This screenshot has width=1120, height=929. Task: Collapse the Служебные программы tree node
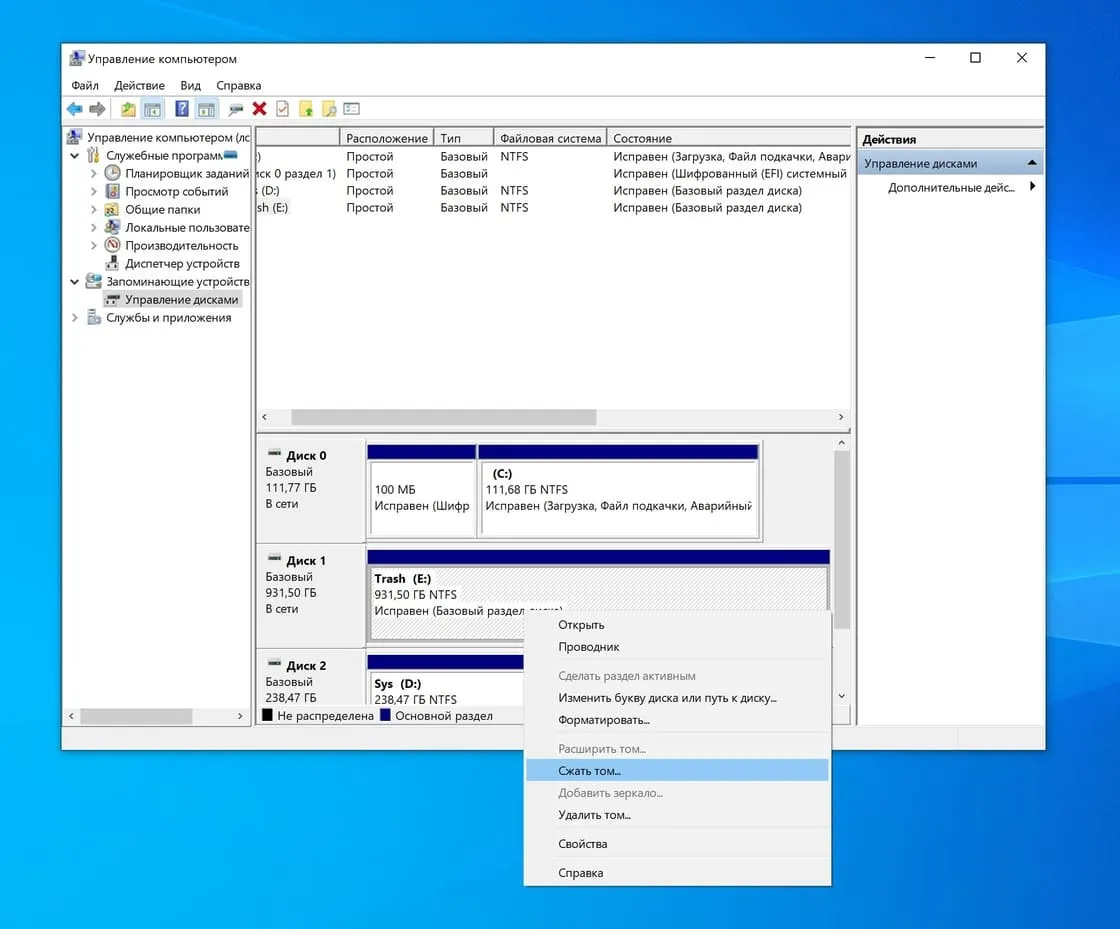coord(74,155)
